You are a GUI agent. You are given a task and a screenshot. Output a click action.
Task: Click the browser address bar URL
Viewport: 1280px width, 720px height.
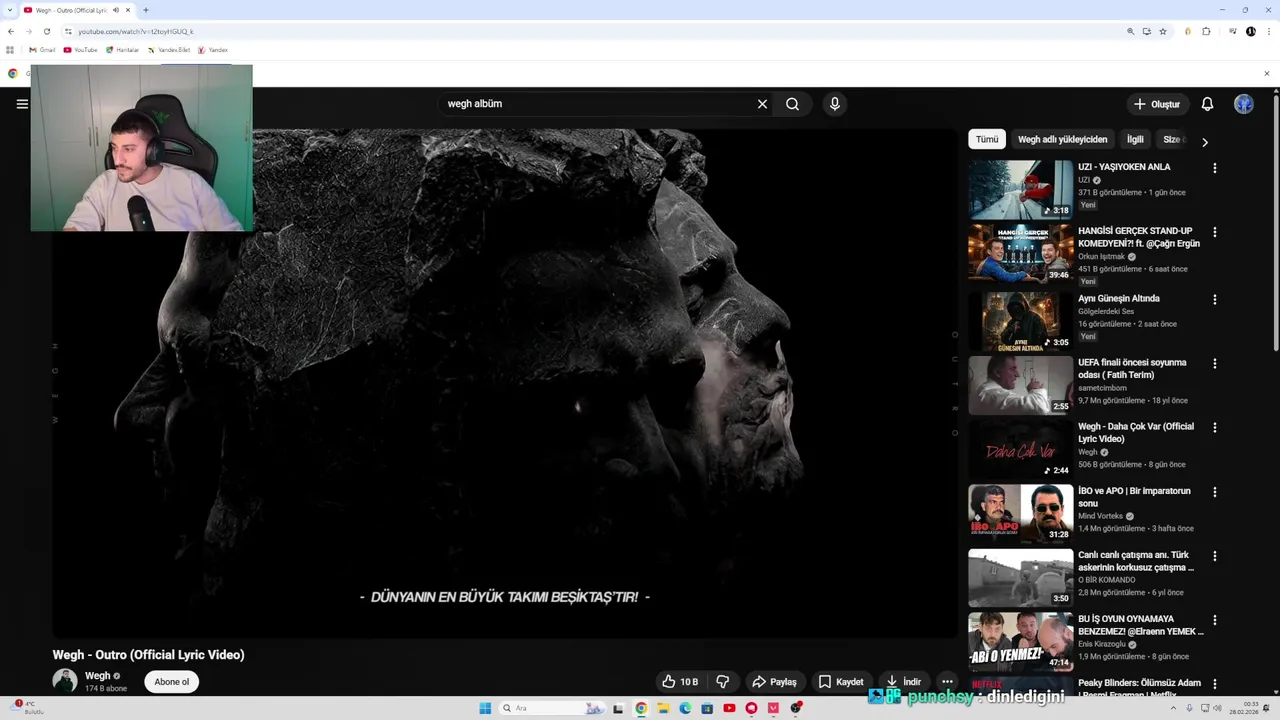tap(136, 31)
